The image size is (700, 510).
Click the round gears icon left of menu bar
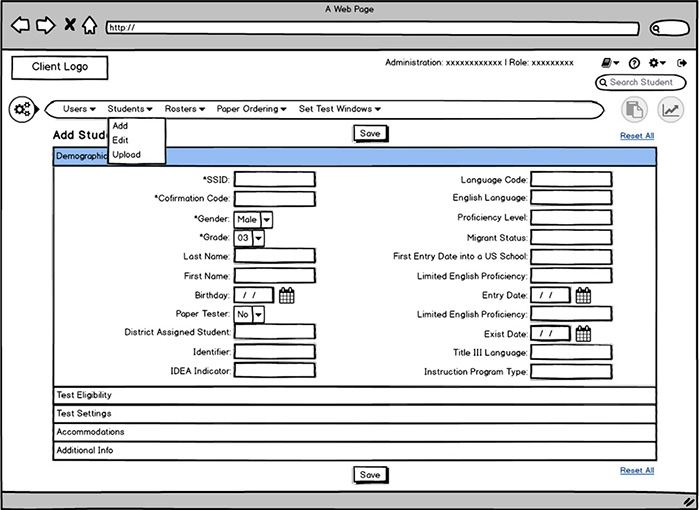click(22, 109)
